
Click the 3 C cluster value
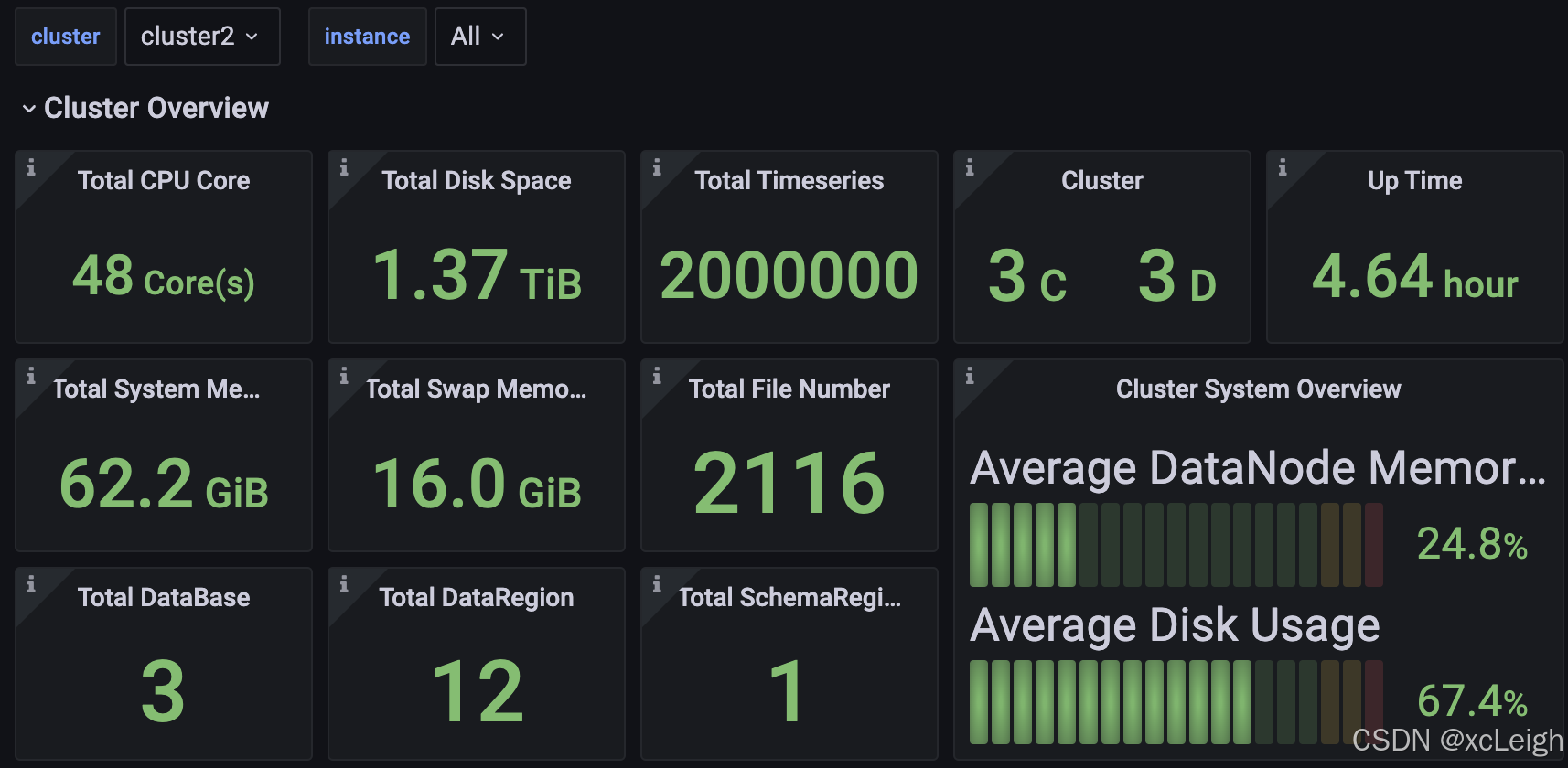click(x=1027, y=276)
